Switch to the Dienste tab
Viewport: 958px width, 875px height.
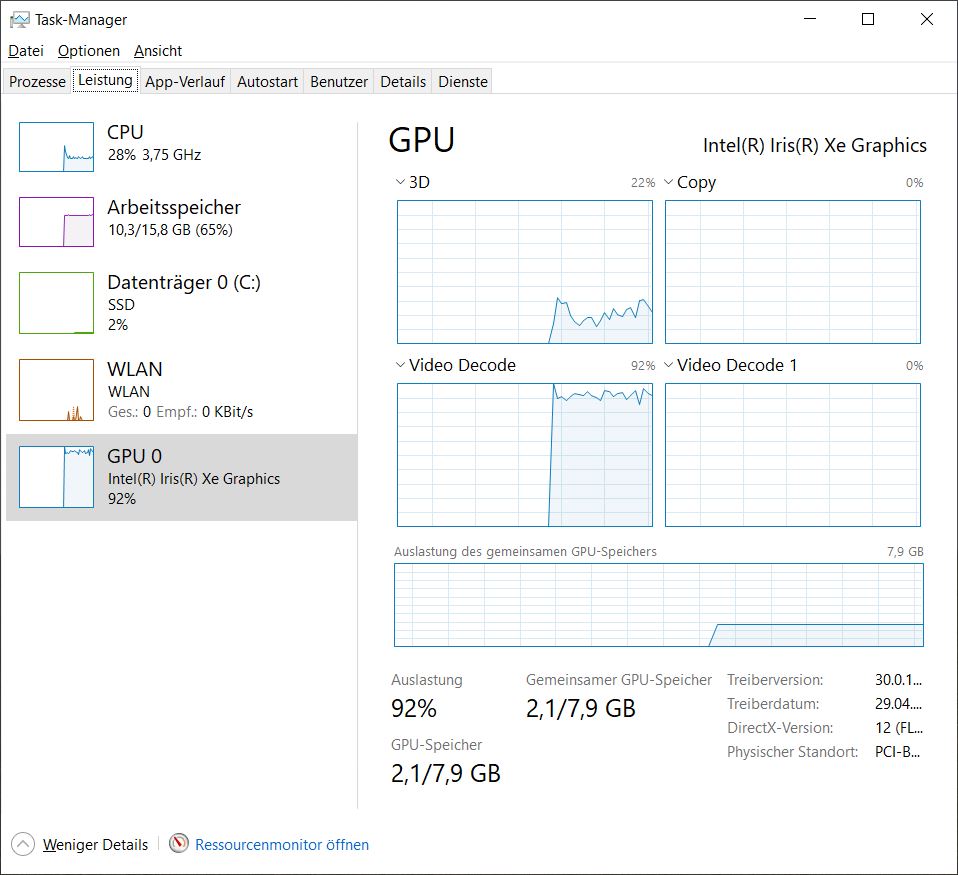(x=463, y=82)
